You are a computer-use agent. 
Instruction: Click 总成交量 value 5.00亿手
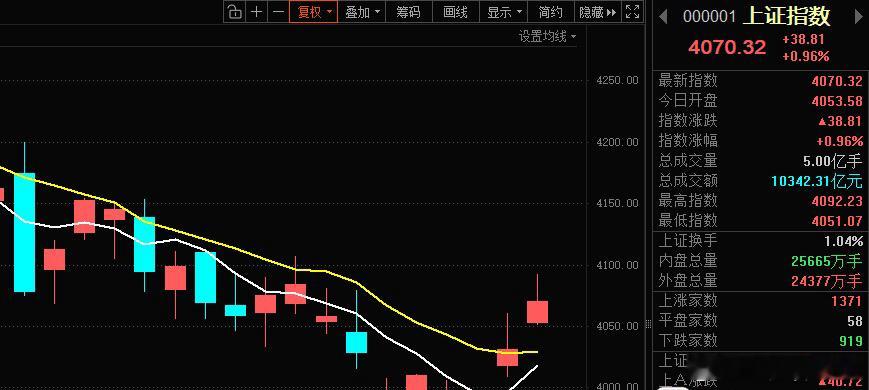(833, 161)
